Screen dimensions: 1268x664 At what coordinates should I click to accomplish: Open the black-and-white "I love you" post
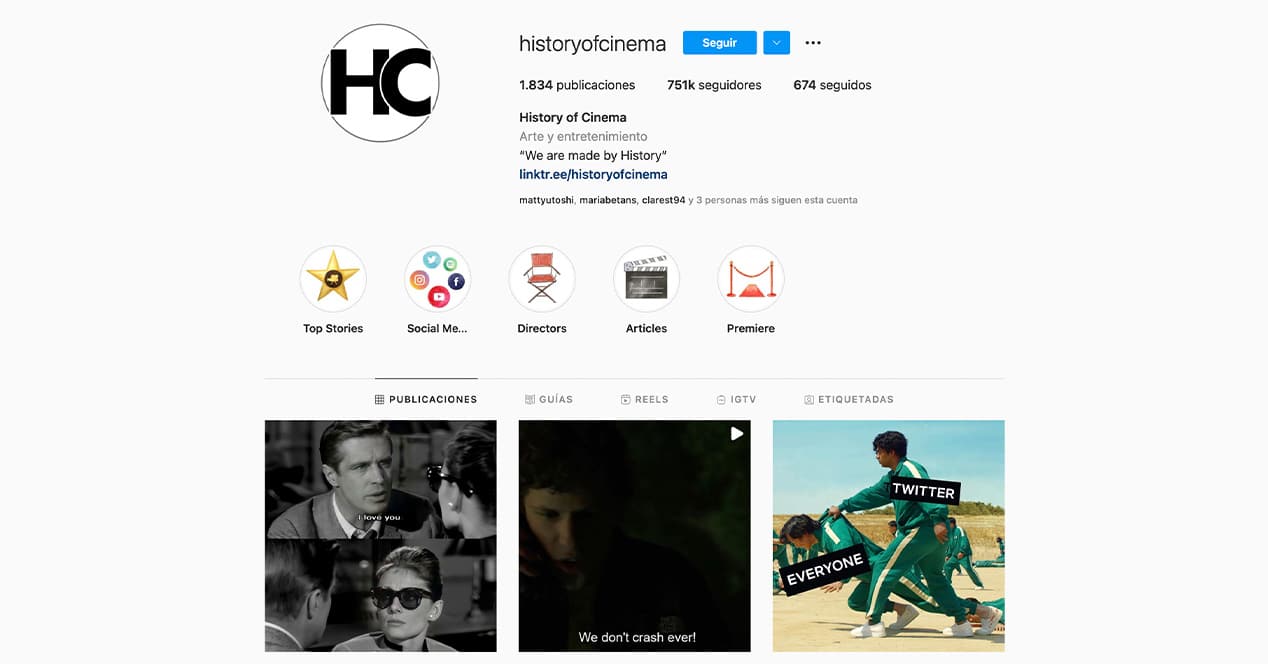[380, 536]
